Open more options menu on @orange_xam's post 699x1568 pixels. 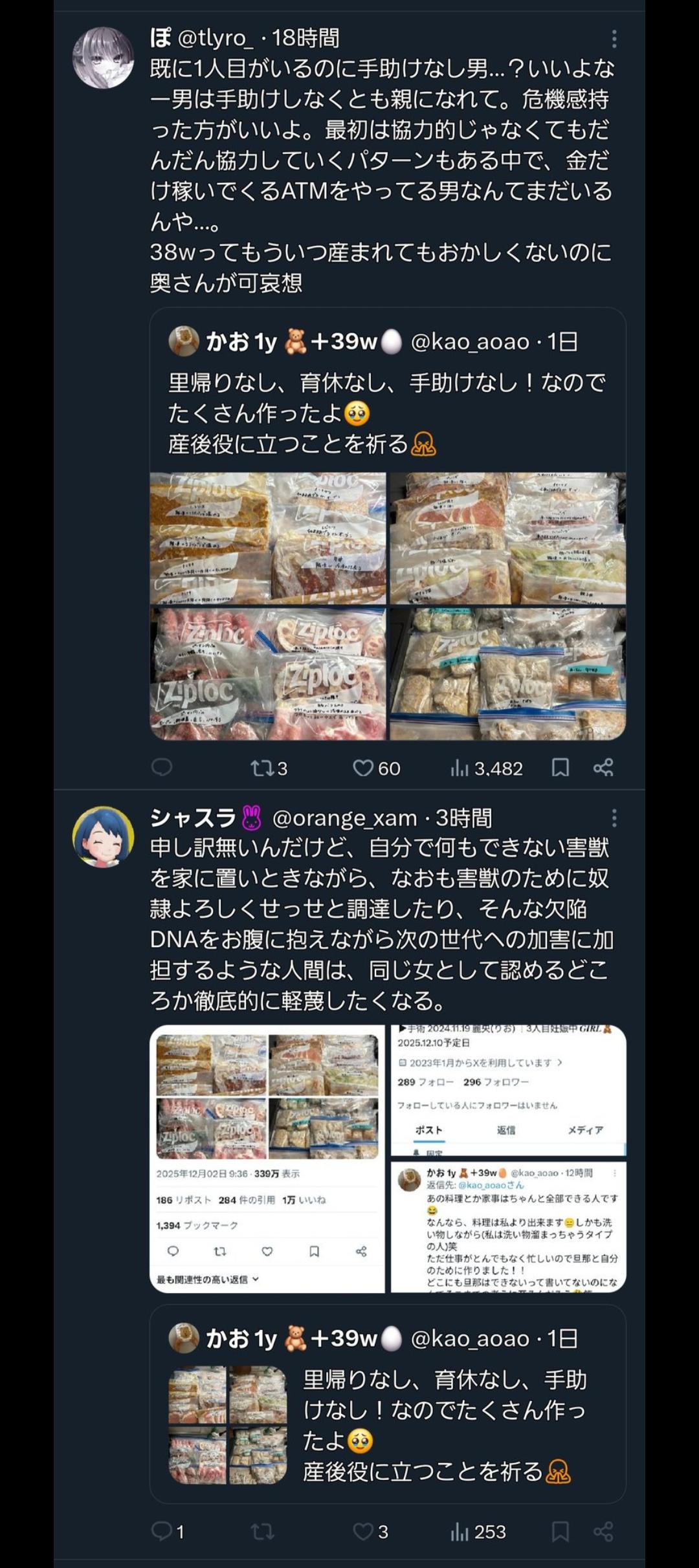(614, 818)
